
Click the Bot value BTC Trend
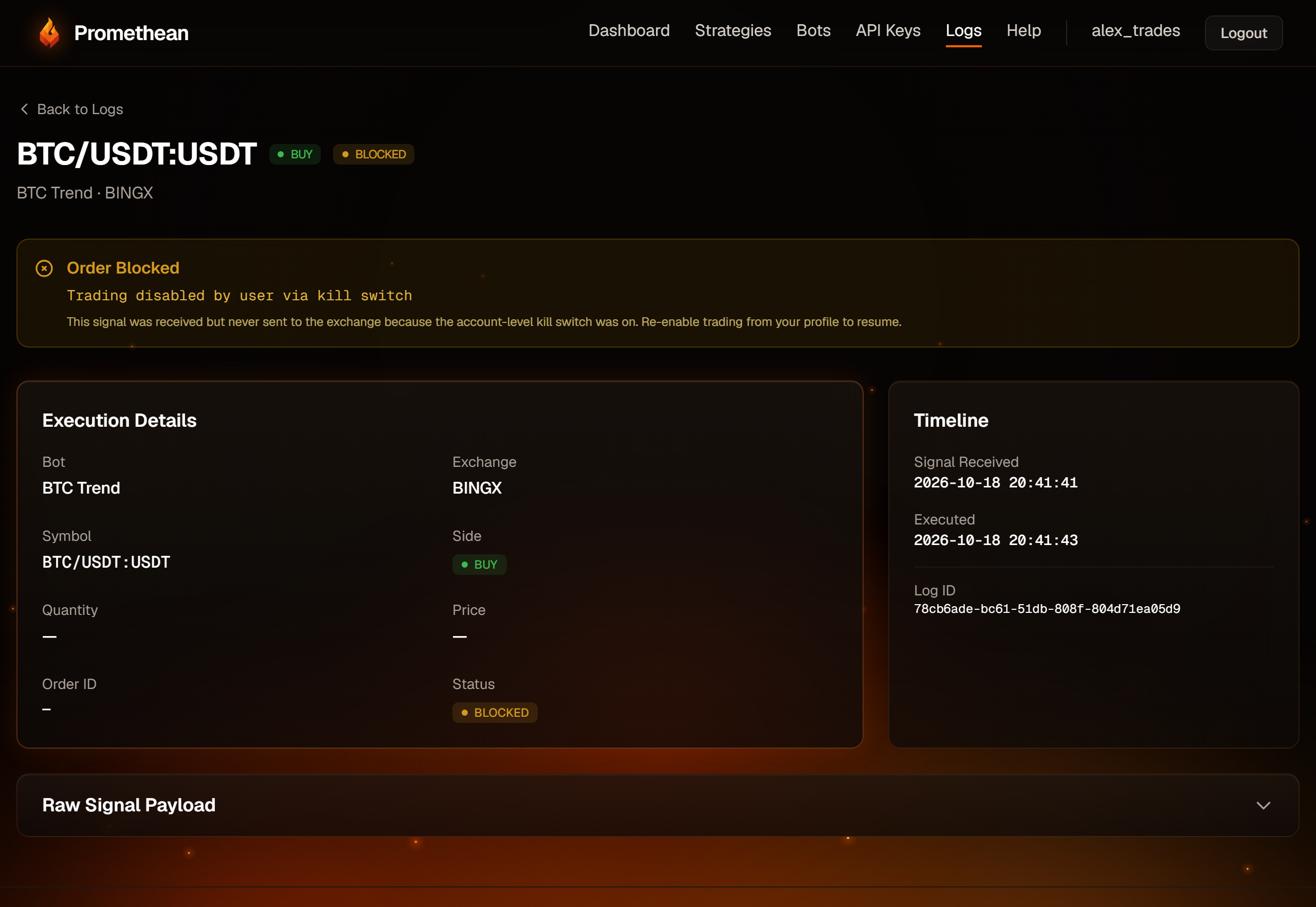[x=81, y=488]
